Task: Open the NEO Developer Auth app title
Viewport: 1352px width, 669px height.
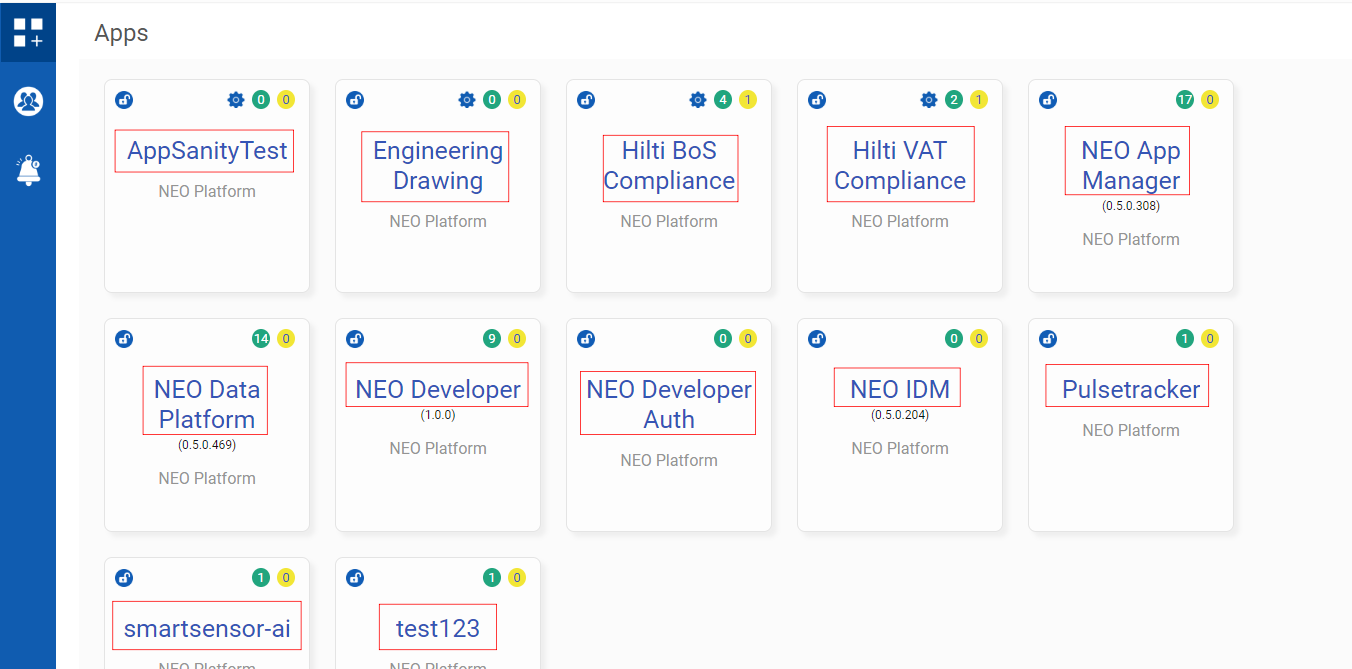Action: pyautogui.click(x=668, y=403)
